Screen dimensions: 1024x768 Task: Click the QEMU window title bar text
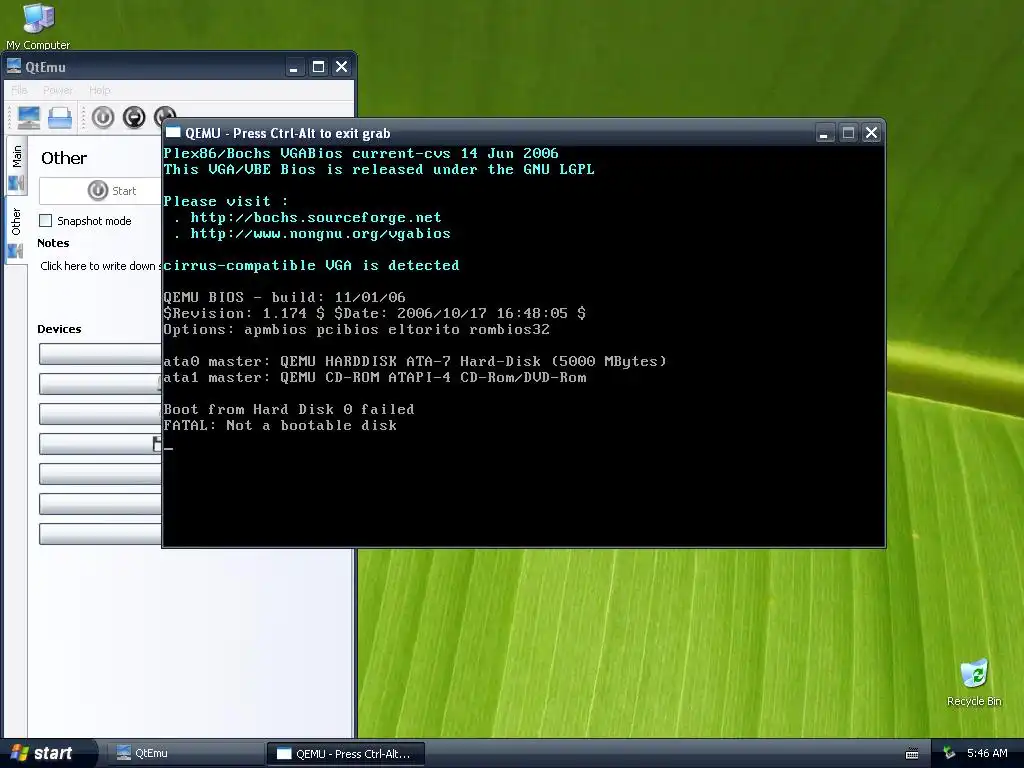click(287, 133)
